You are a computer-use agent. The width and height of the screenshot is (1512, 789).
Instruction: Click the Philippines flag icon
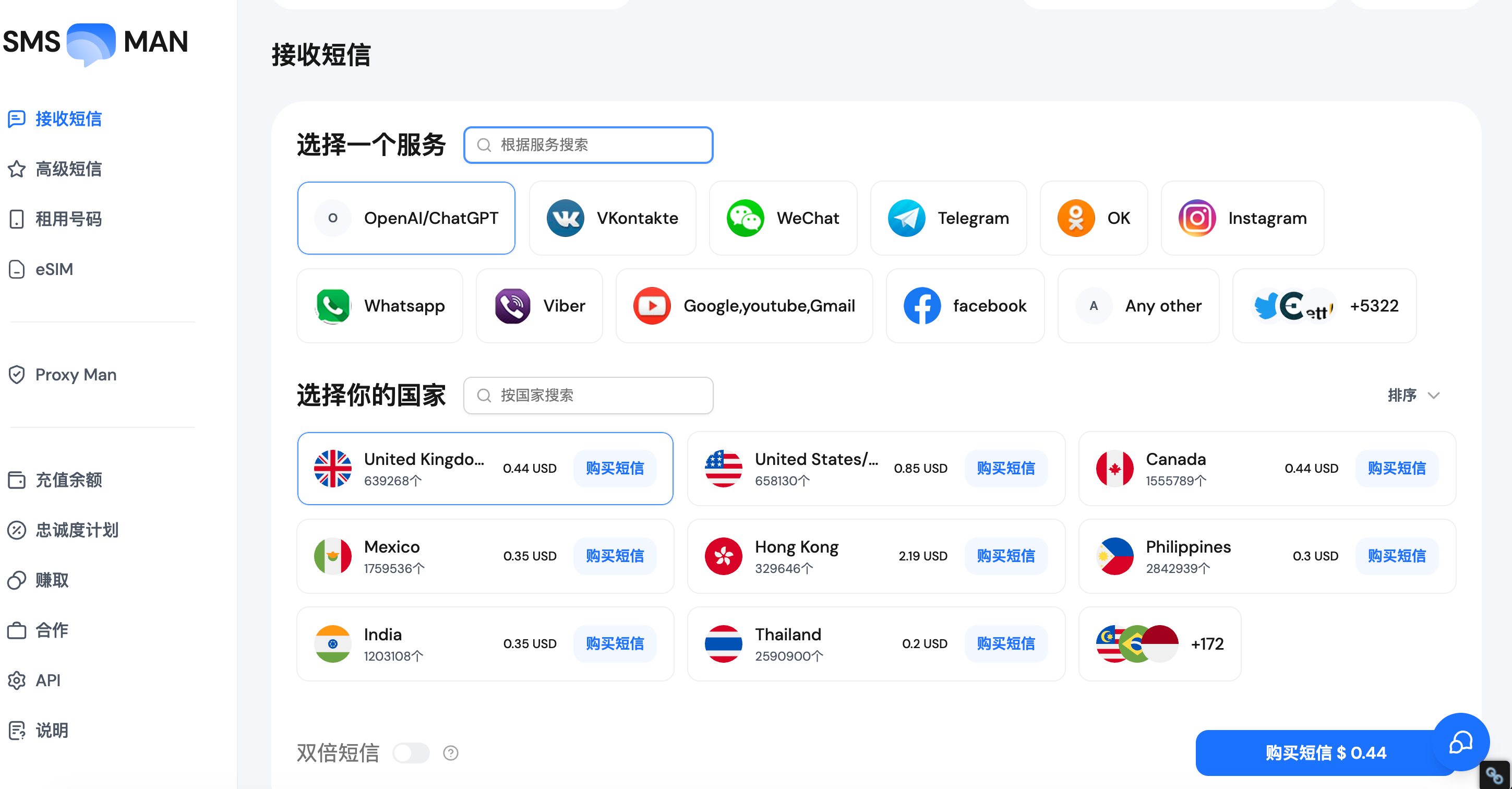tap(1114, 556)
